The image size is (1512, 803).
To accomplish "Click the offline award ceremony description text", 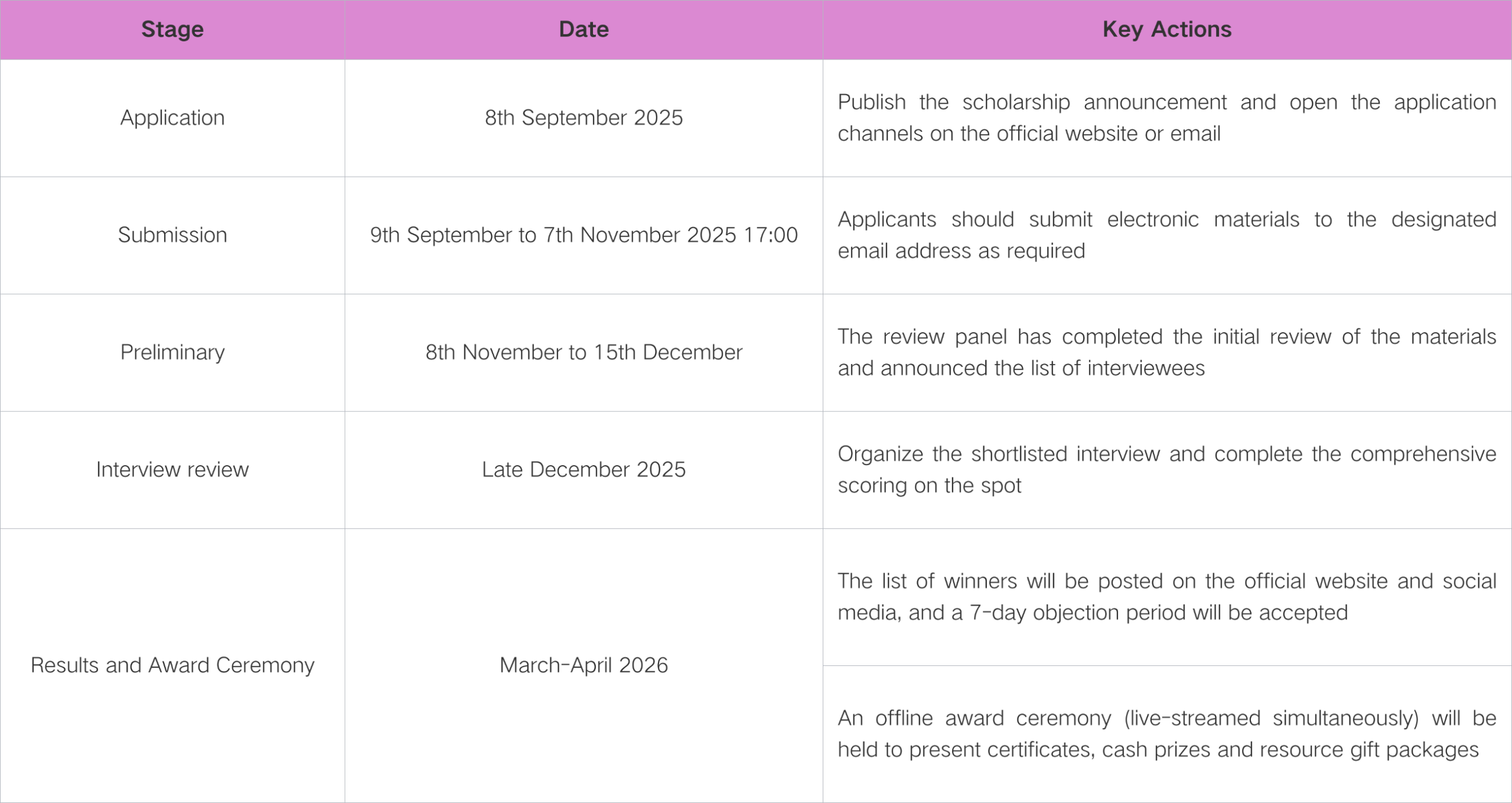I will [x=1166, y=734].
